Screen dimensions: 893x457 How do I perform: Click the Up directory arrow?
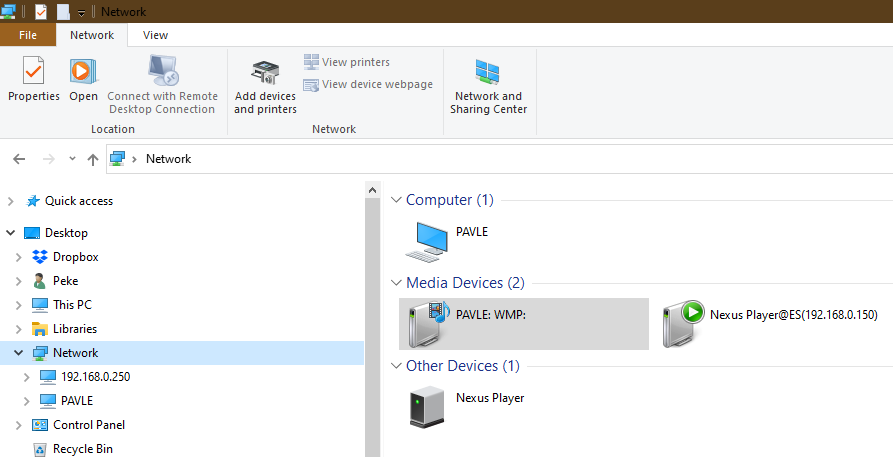point(93,159)
